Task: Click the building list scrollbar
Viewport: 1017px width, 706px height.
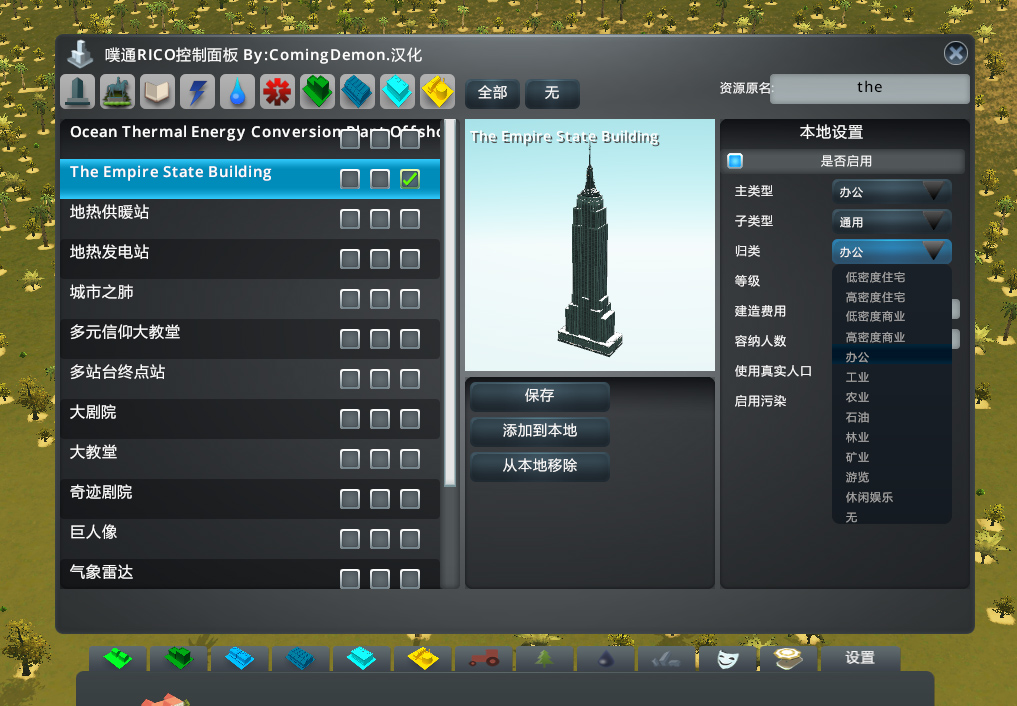Action: click(x=450, y=300)
